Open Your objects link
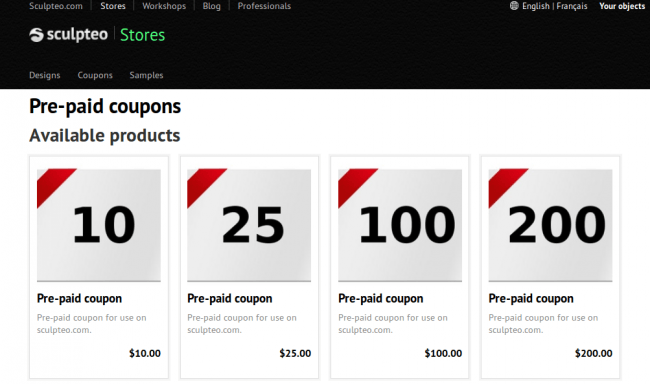650x384 pixels. point(622,6)
